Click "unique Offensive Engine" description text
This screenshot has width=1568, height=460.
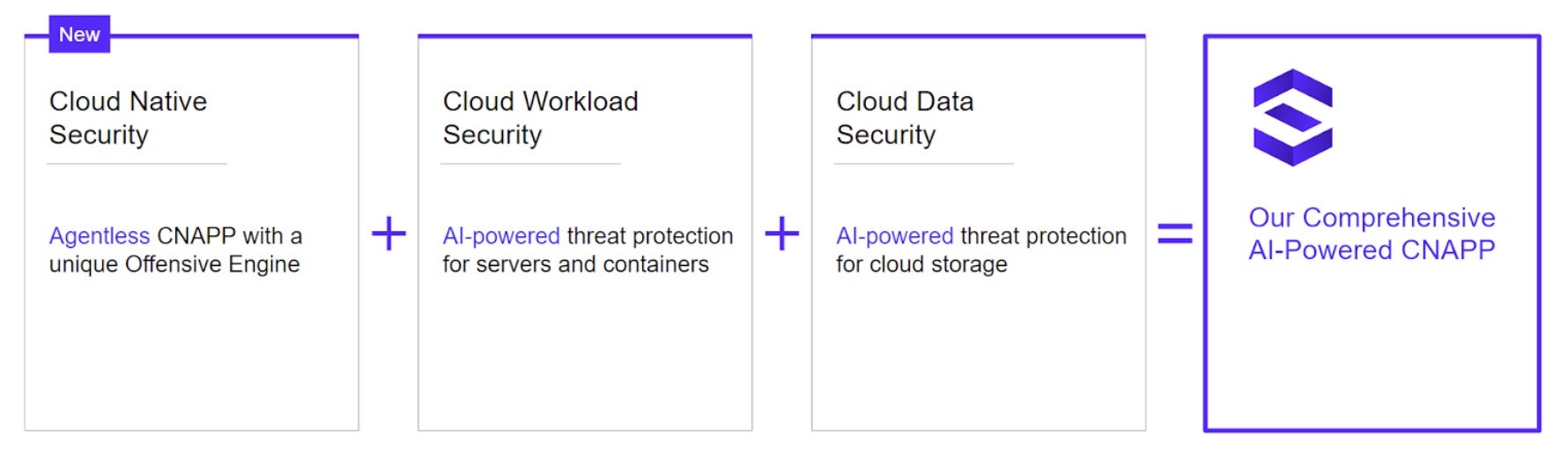click(x=174, y=264)
